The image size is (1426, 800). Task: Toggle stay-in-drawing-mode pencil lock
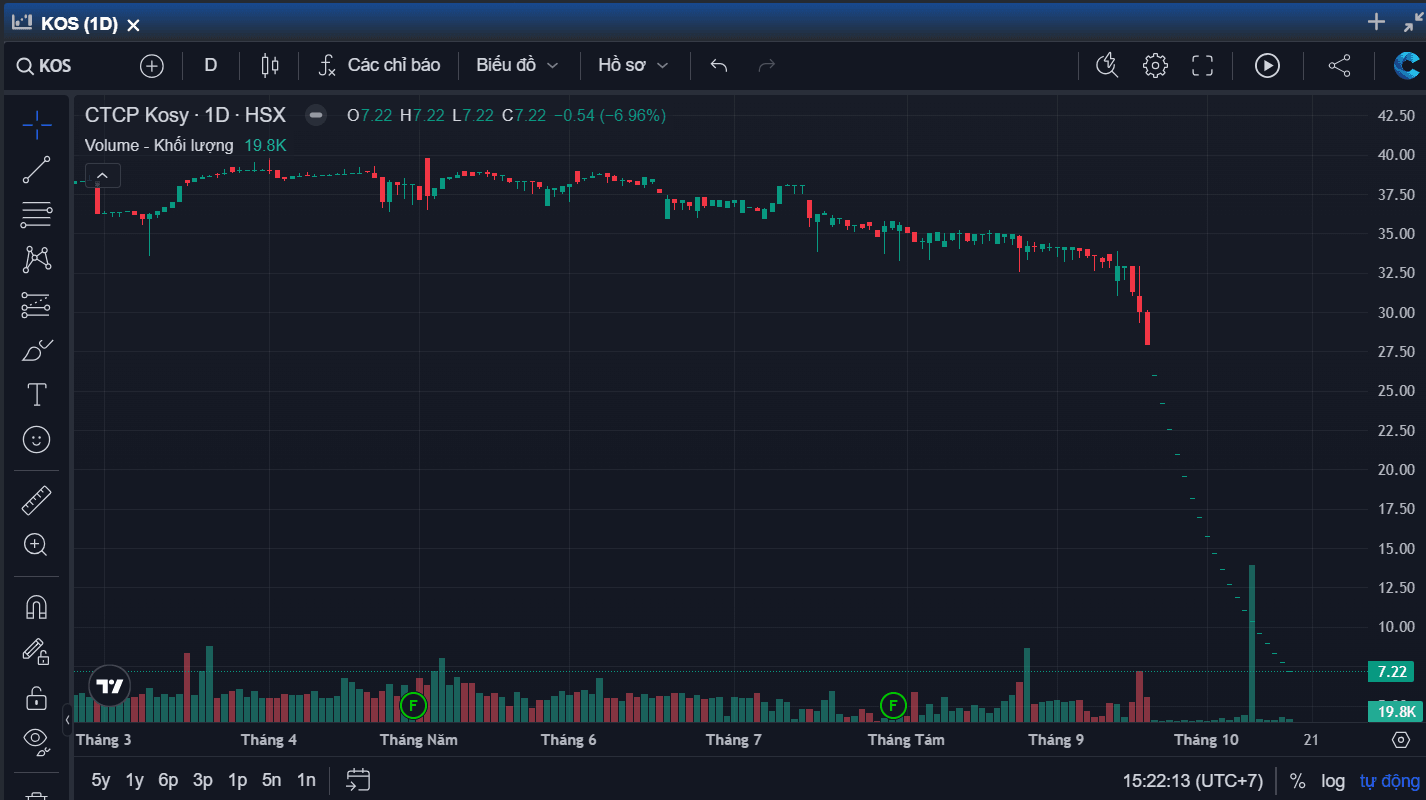[x=37, y=652]
